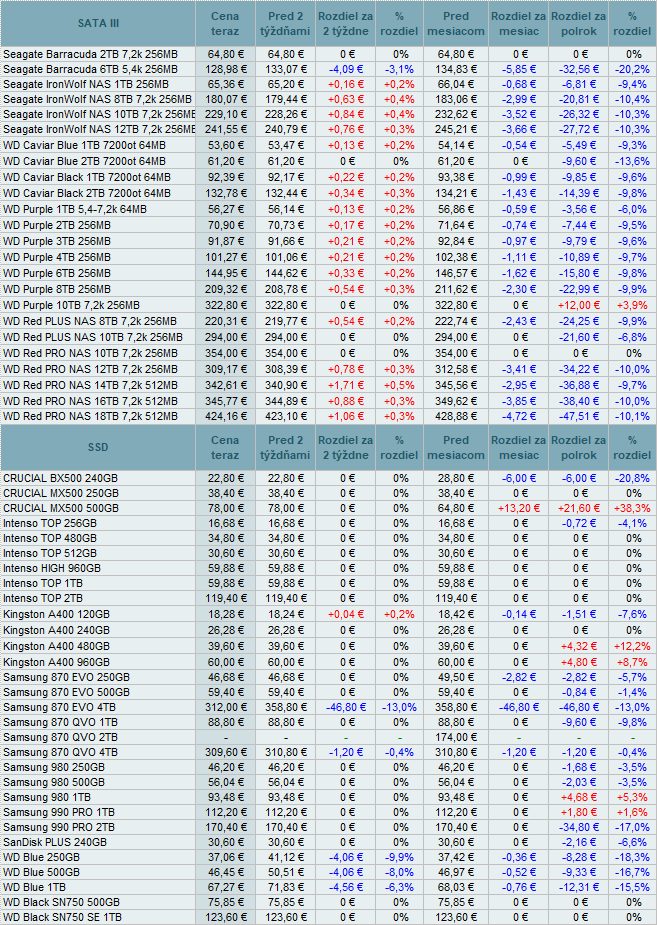
Task: Select WD Red PLUS NAS 8TB row
Action: point(90,321)
